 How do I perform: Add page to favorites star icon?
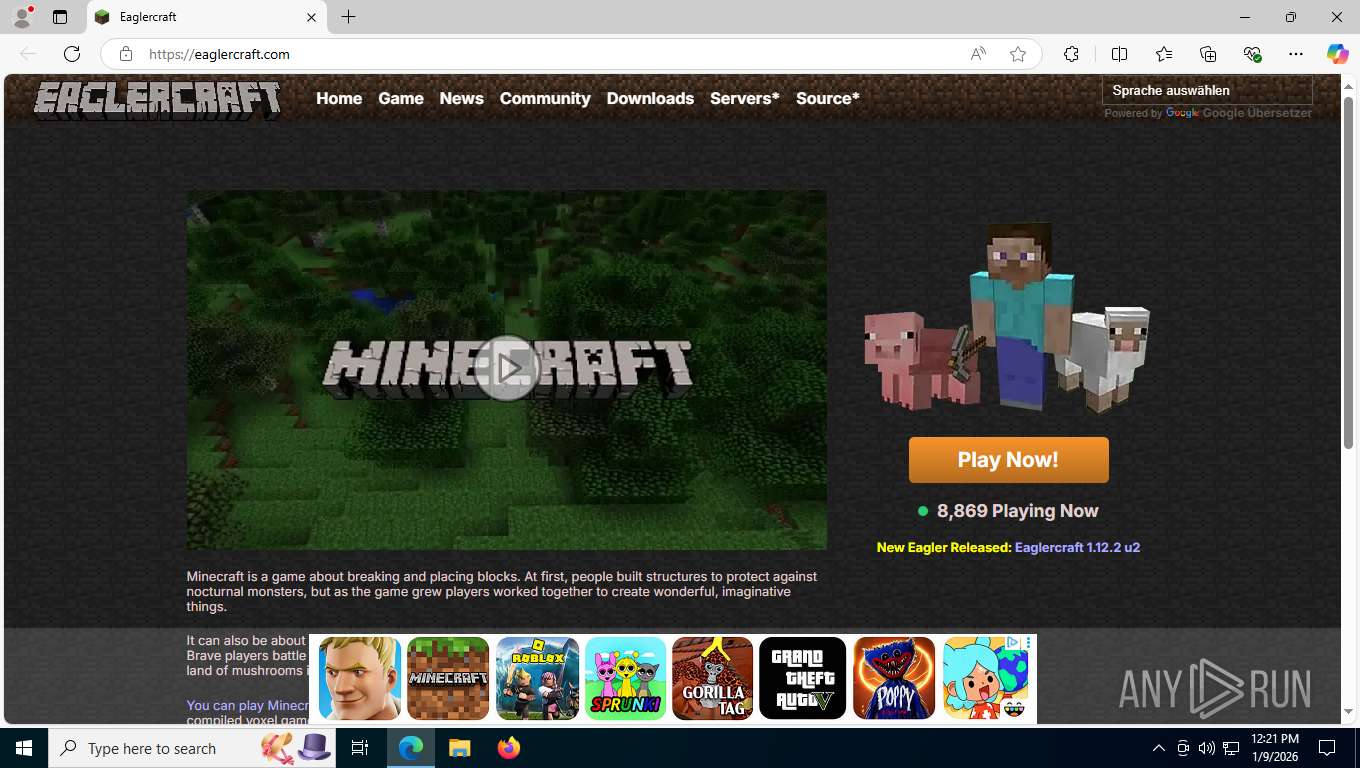tap(1018, 54)
